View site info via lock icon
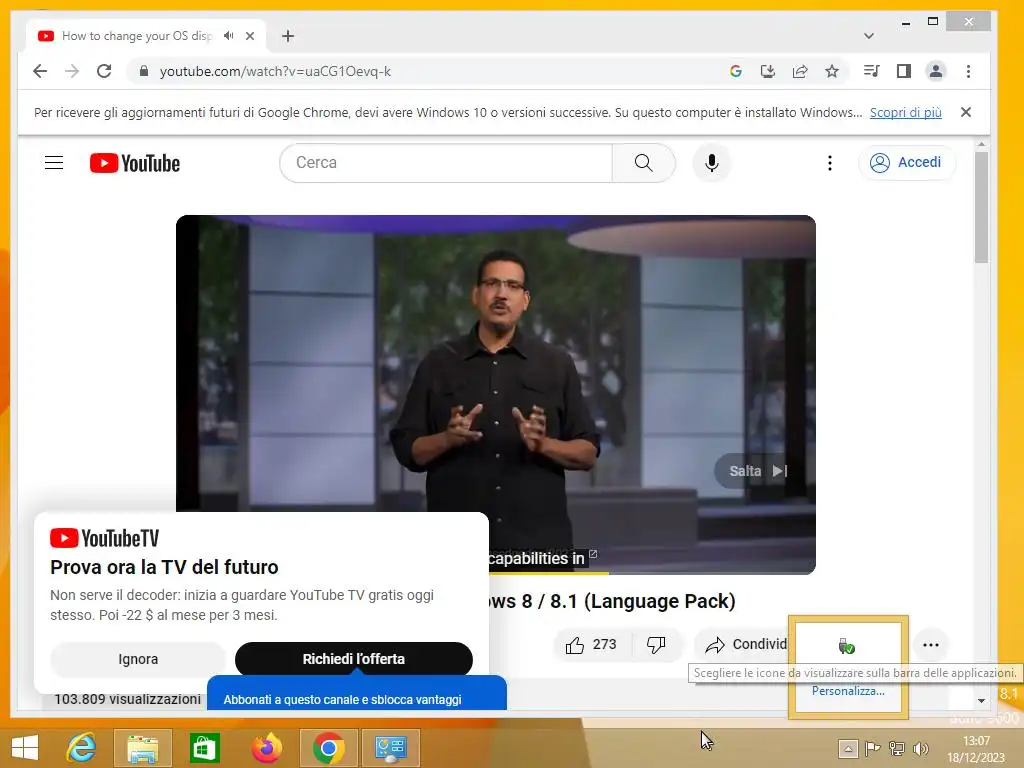Viewport: 1024px width, 768px height. point(144,71)
